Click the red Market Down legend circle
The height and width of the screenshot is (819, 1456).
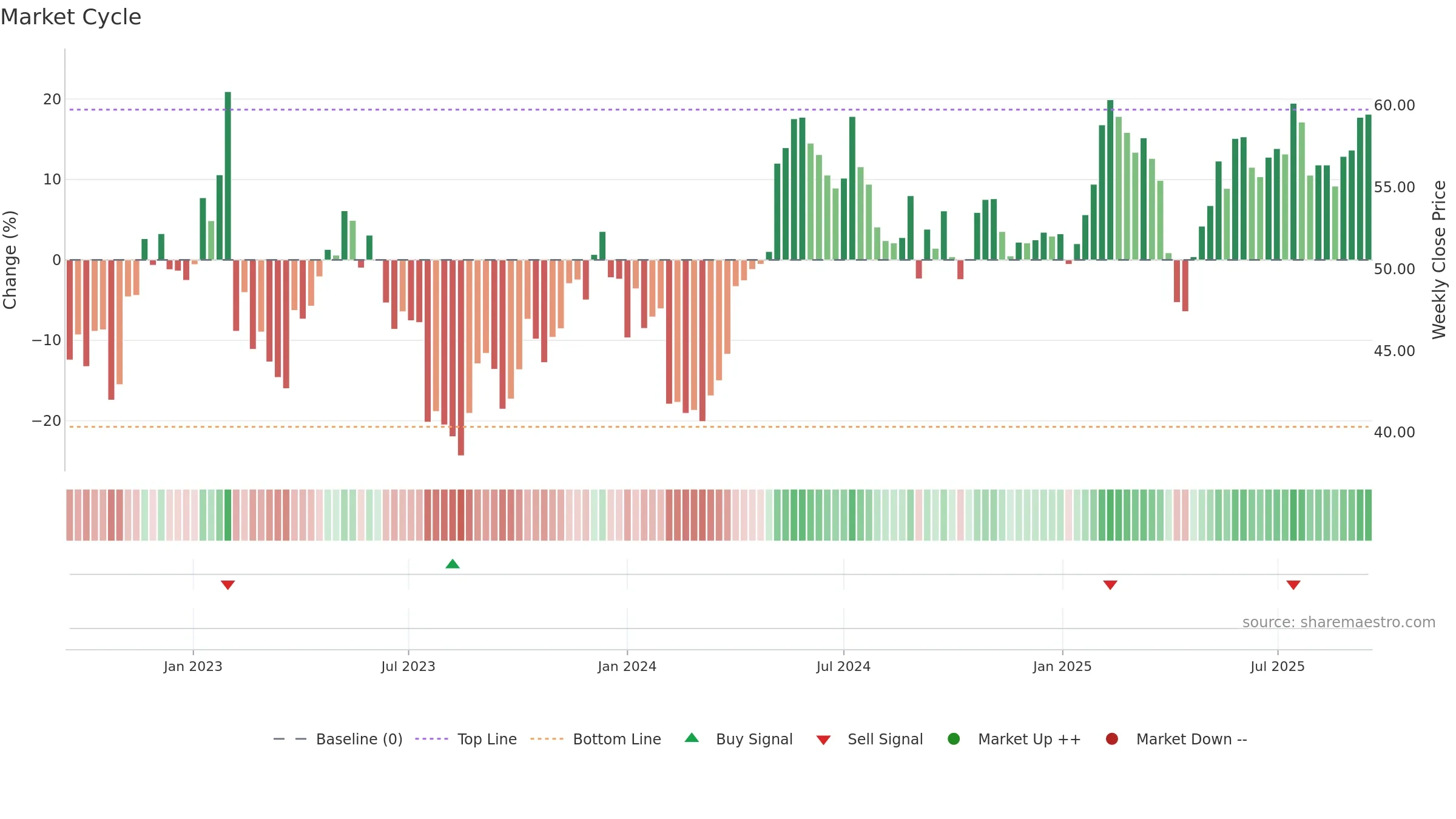tap(1112, 739)
